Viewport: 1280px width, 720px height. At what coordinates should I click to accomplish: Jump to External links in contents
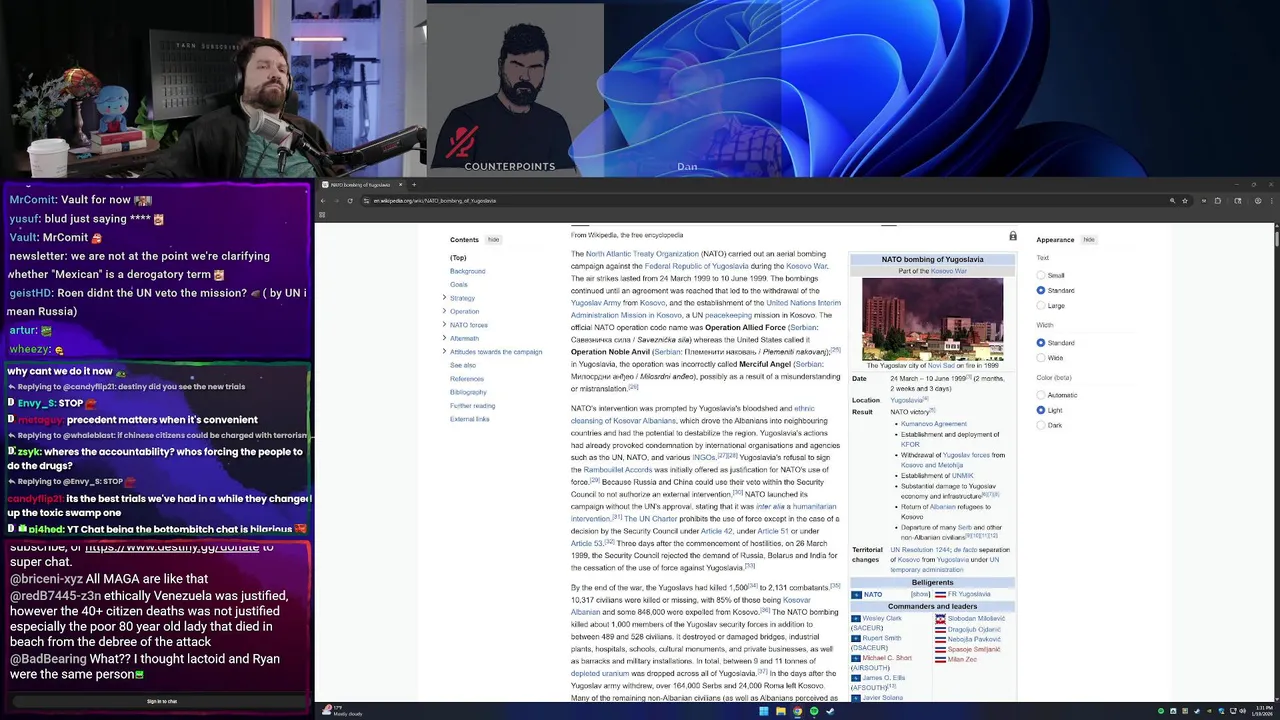pyautogui.click(x=470, y=419)
